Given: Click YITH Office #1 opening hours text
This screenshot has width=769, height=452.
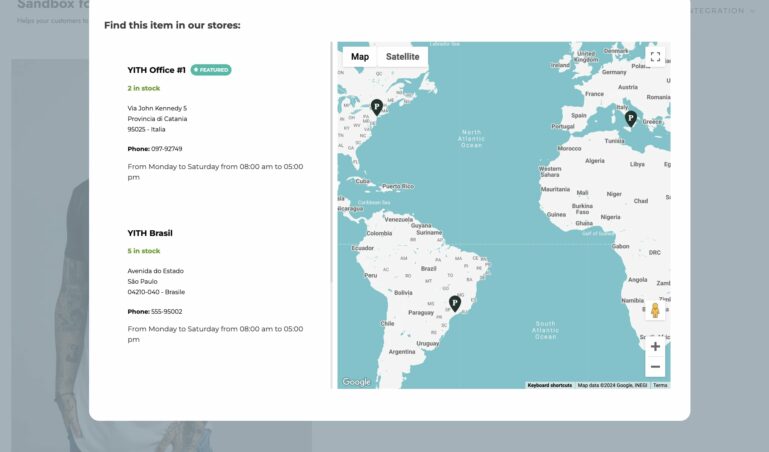Looking at the screenshot, I should (x=215, y=172).
